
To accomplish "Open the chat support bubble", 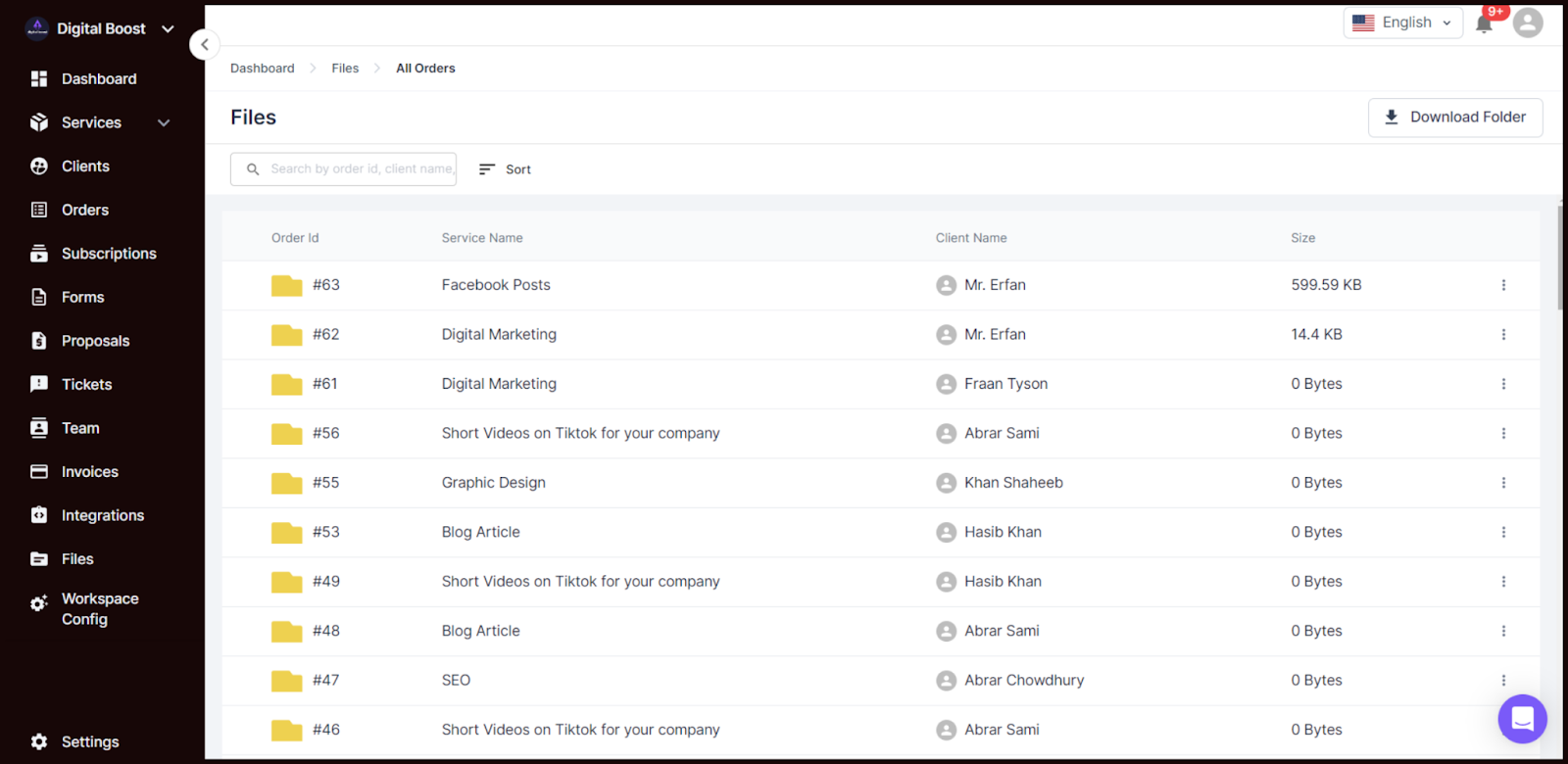I will pyautogui.click(x=1522, y=719).
